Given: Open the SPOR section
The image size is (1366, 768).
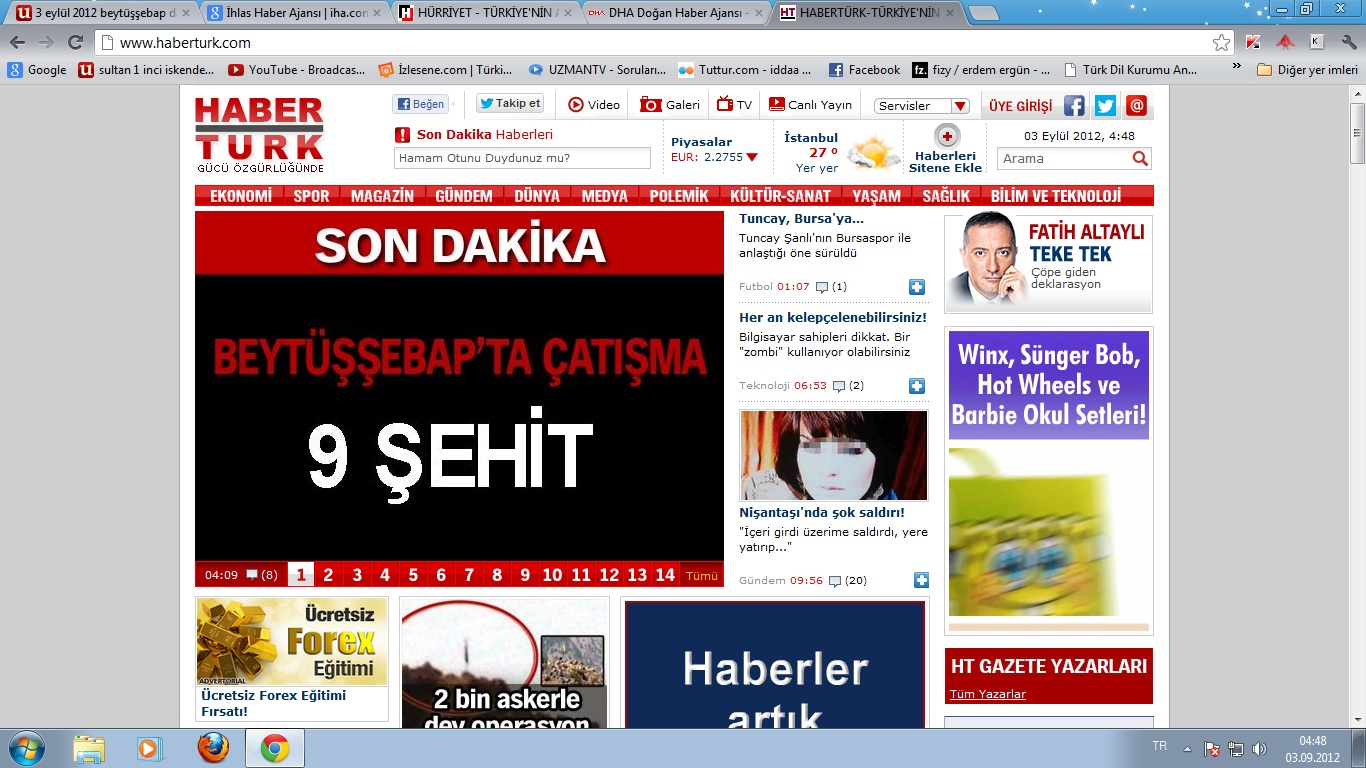Looking at the screenshot, I should coord(311,196).
